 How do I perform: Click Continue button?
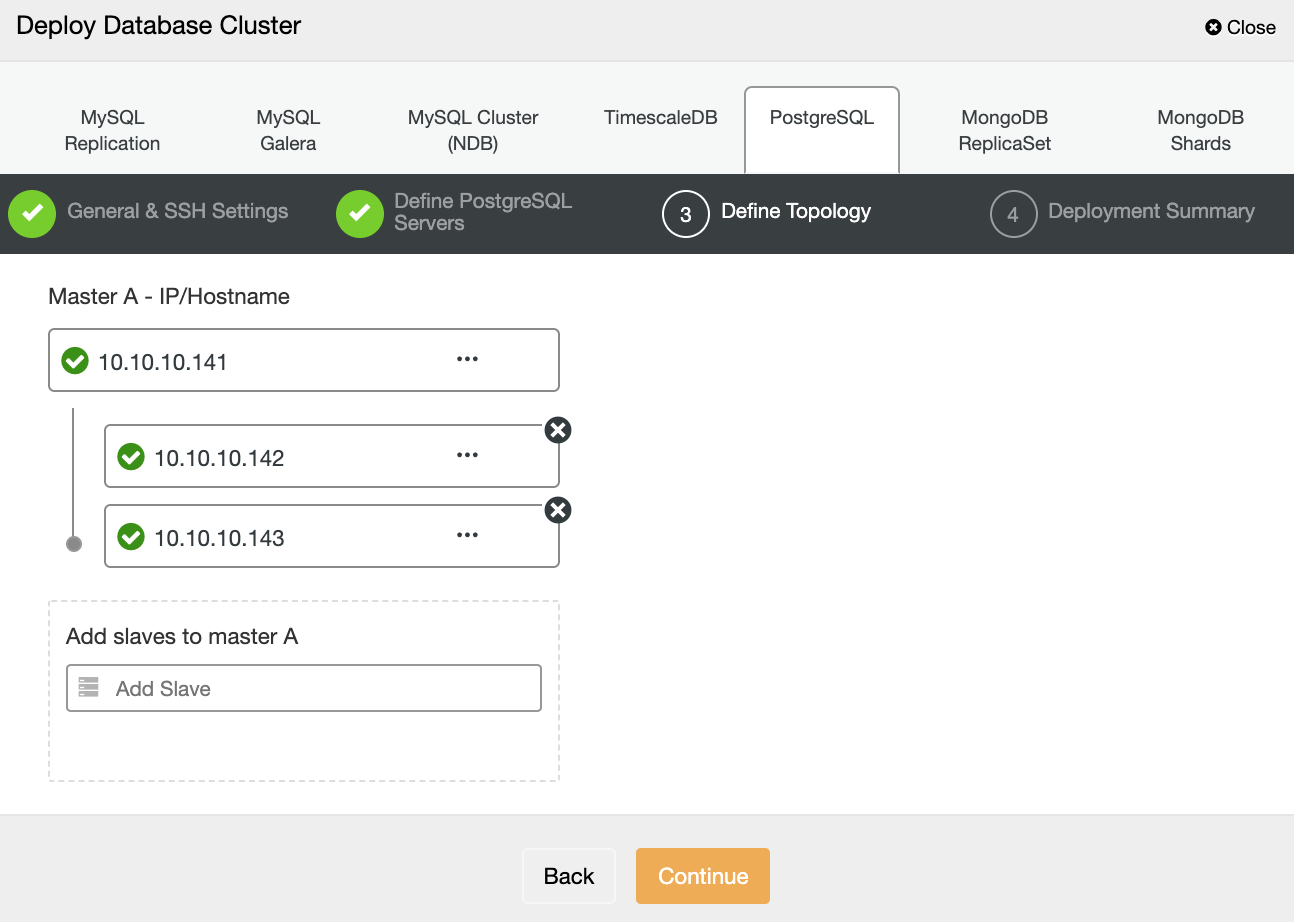(x=703, y=876)
